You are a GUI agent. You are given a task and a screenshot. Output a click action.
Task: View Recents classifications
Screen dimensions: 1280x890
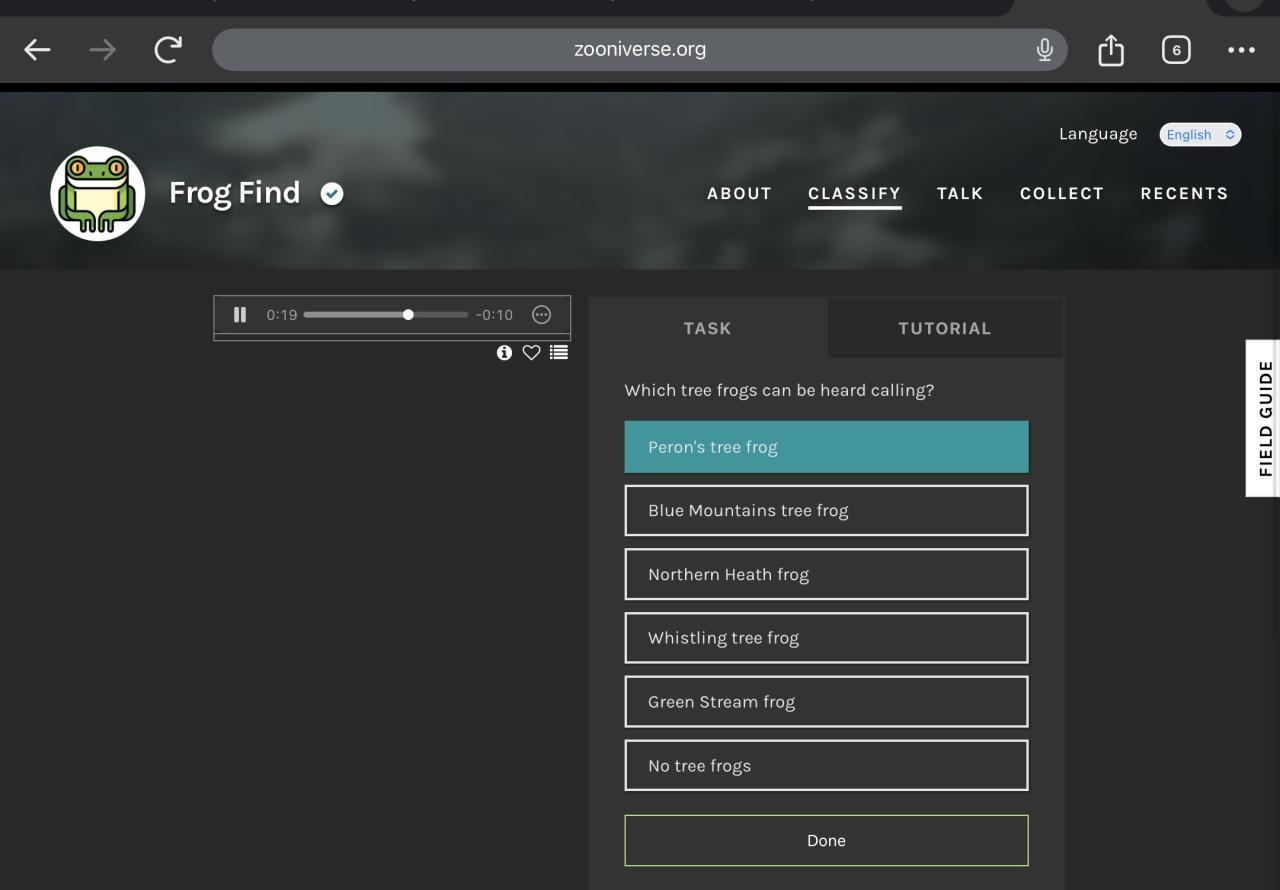(1184, 194)
